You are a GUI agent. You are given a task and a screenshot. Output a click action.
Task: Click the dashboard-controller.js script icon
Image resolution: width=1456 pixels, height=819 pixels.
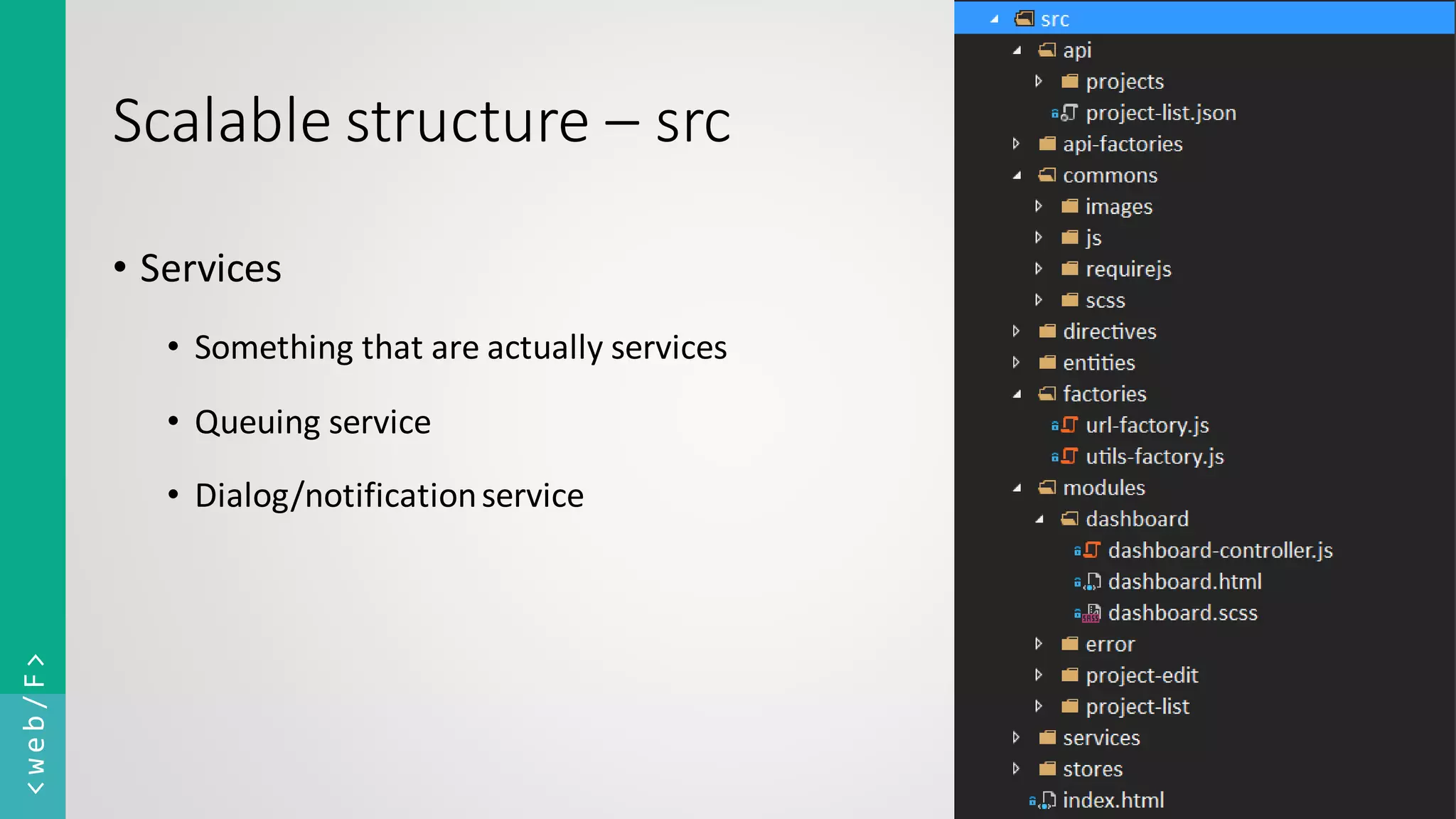(1092, 550)
